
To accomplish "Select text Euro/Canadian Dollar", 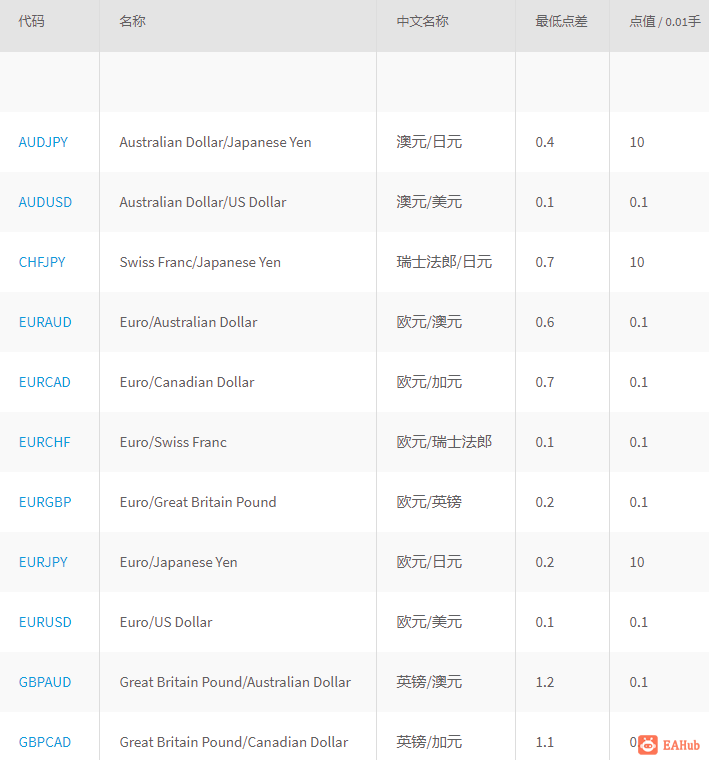I will point(187,382).
